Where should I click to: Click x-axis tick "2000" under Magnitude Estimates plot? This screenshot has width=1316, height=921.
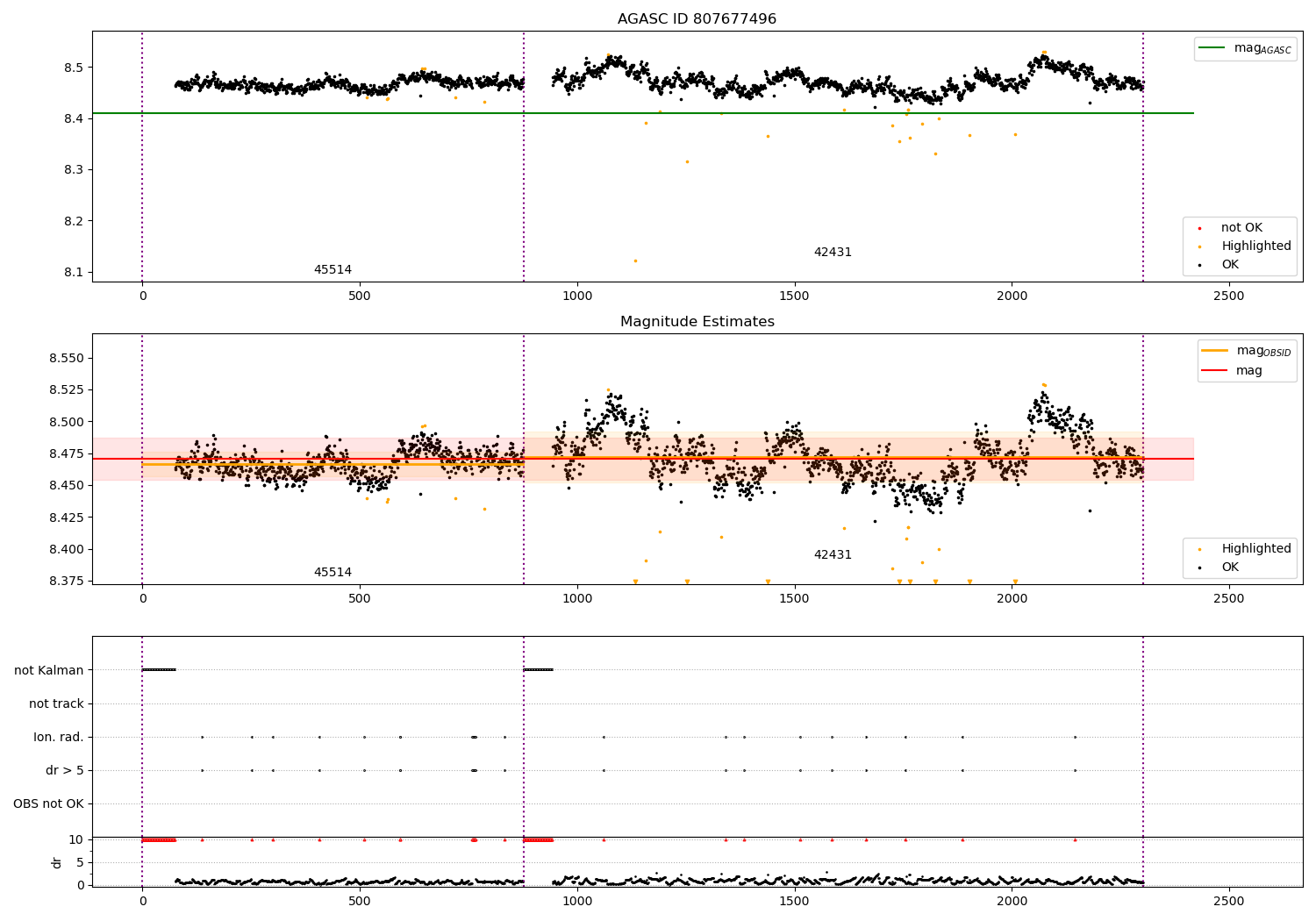pyautogui.click(x=1012, y=599)
